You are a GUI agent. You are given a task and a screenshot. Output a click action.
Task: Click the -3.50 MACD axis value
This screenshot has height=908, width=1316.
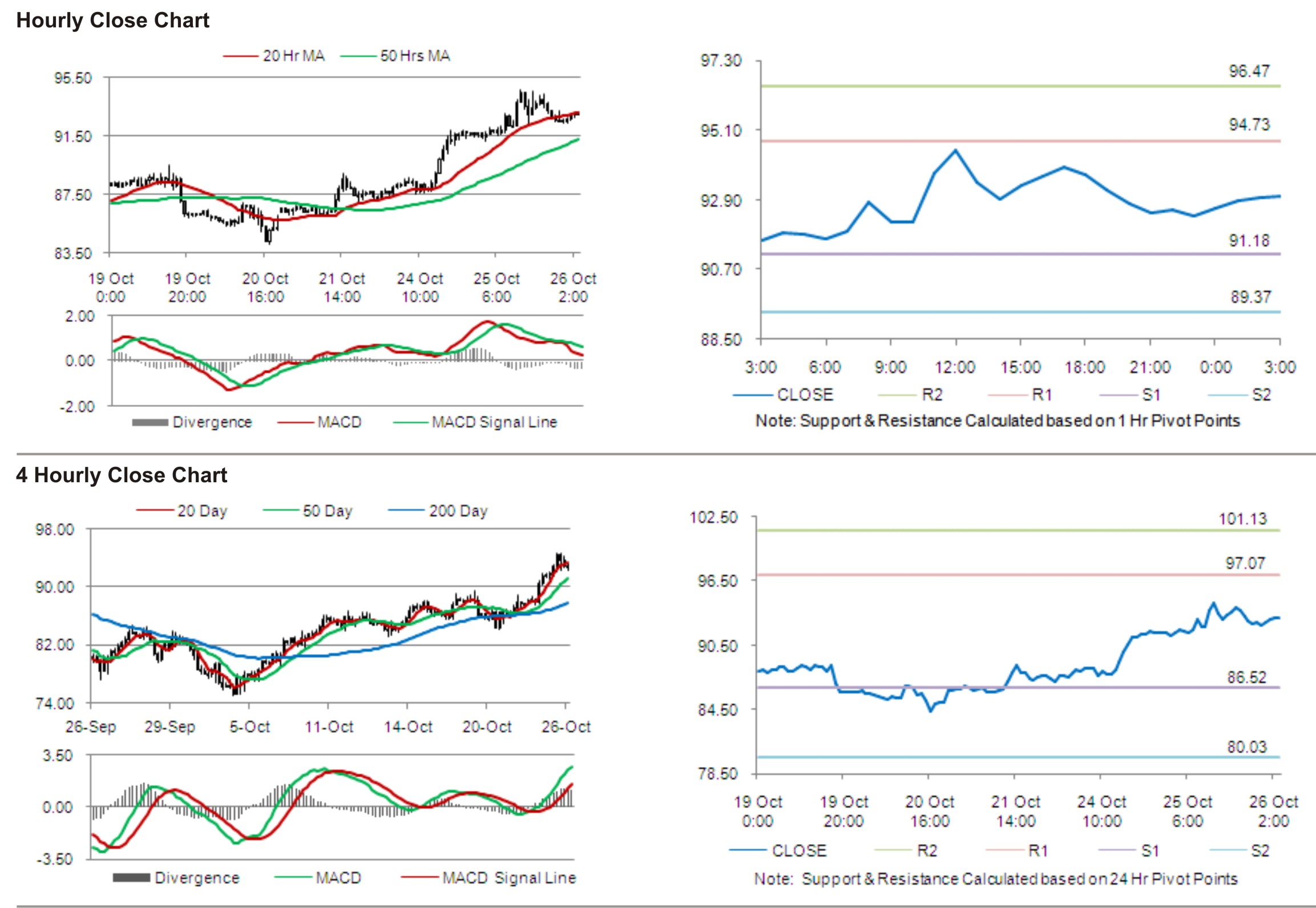[55, 859]
